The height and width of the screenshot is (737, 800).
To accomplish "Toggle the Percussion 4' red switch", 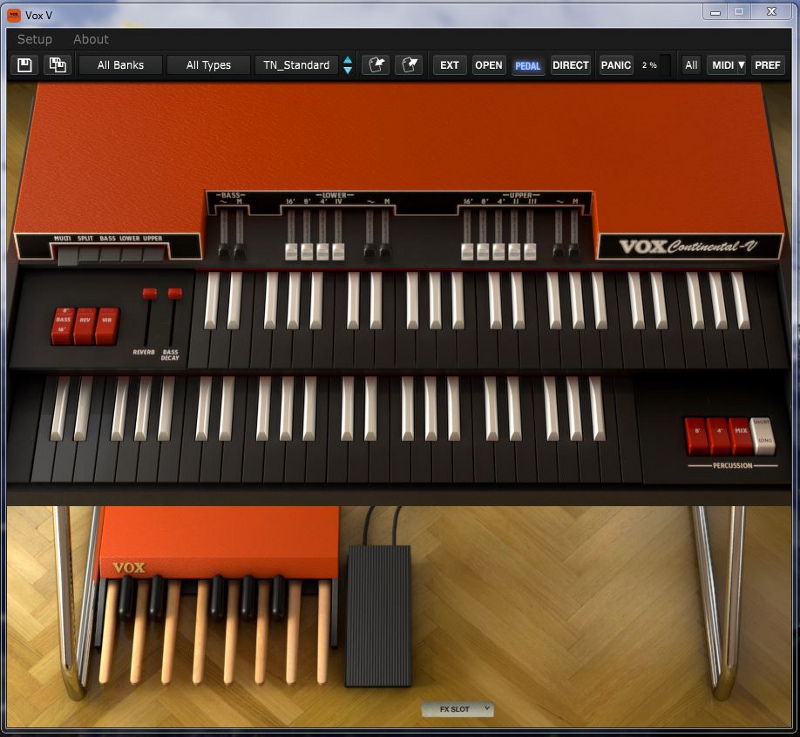I will point(719,436).
